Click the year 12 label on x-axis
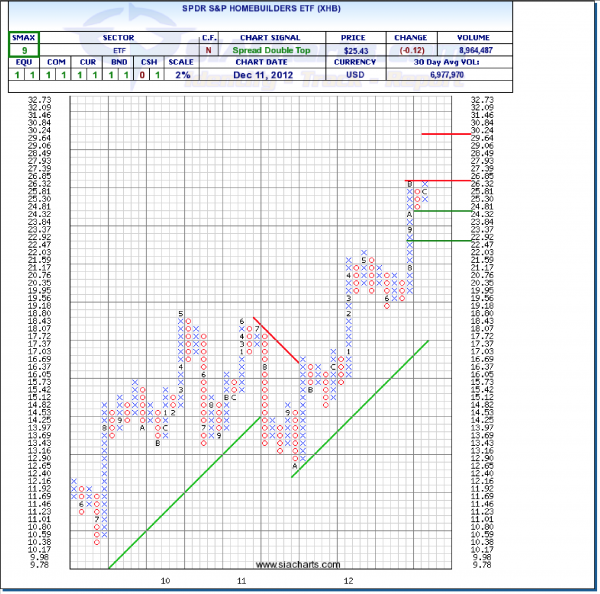This screenshot has height=594, width=600. [x=346, y=579]
